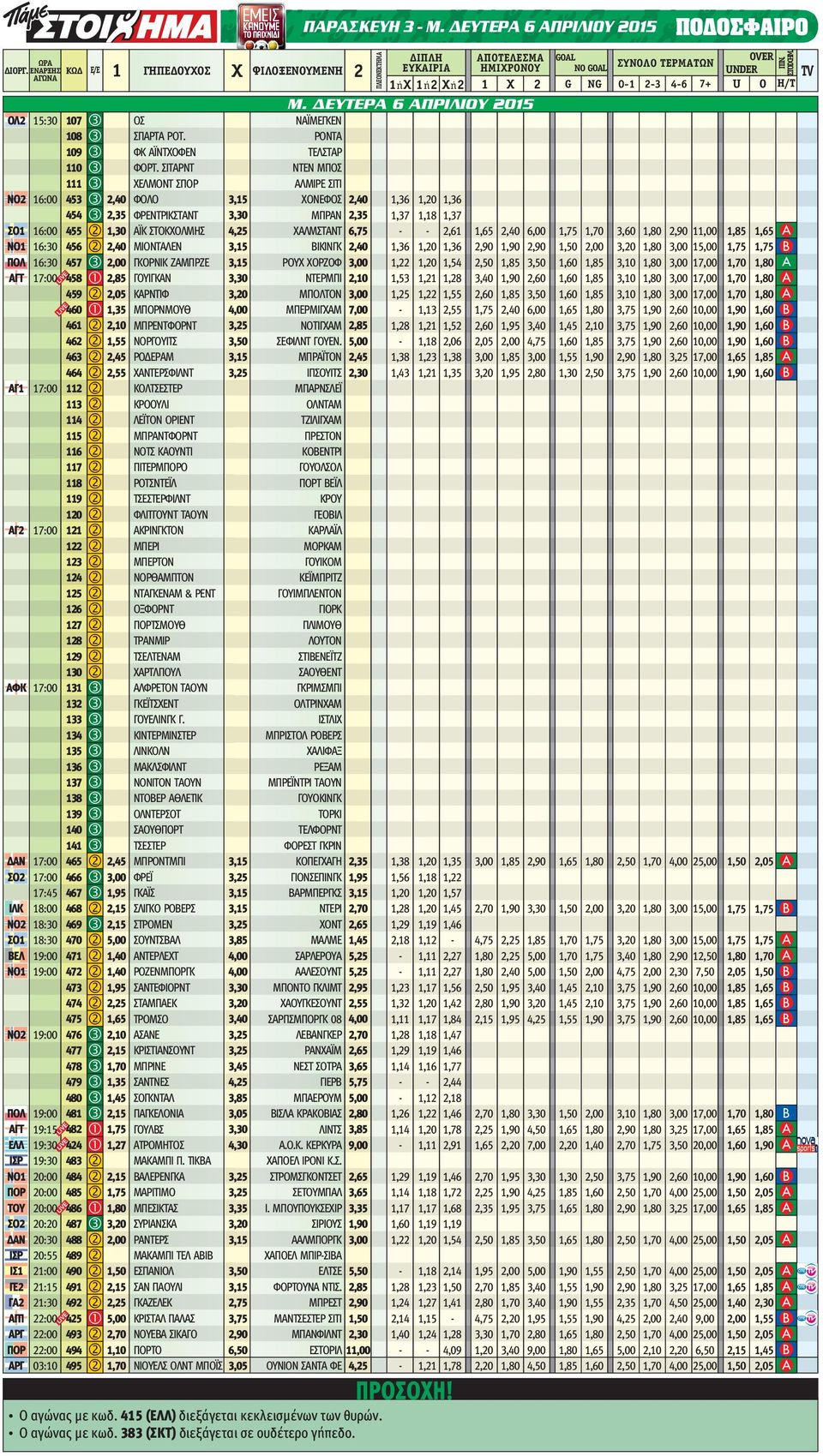The image size is (823, 1456).
Task: Click the ΒΕΛ league label at 19:00
Action: point(16,956)
